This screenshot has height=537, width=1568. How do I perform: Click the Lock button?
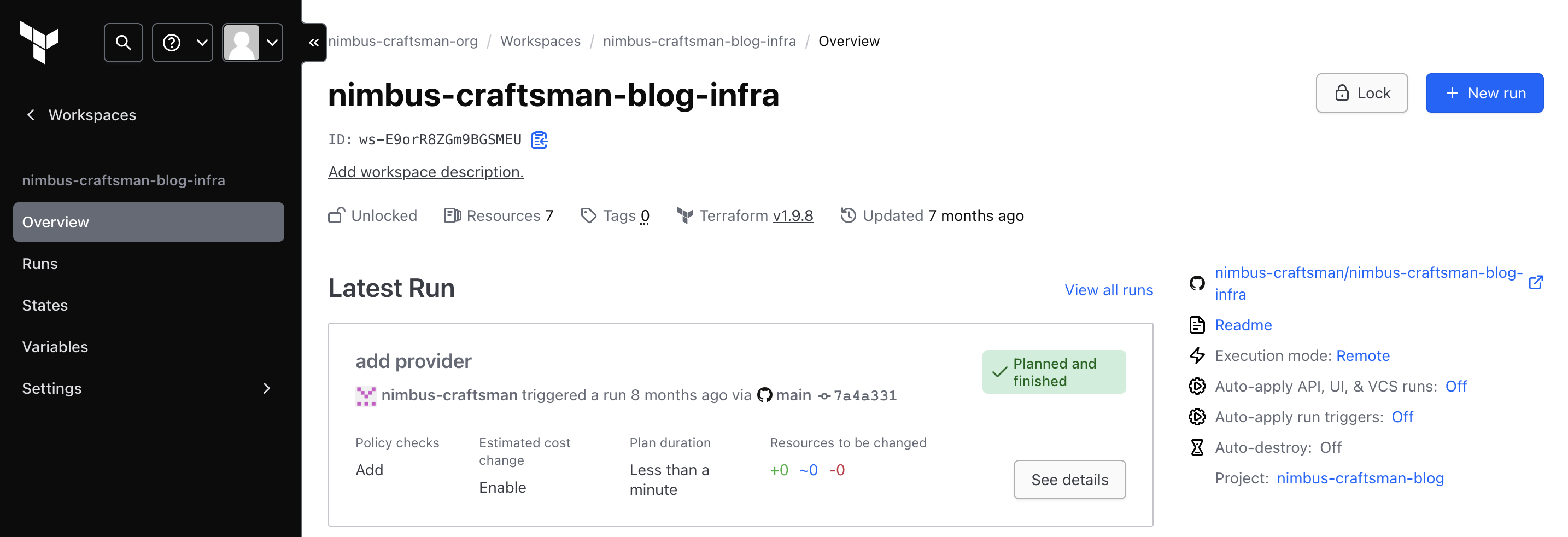[1362, 93]
